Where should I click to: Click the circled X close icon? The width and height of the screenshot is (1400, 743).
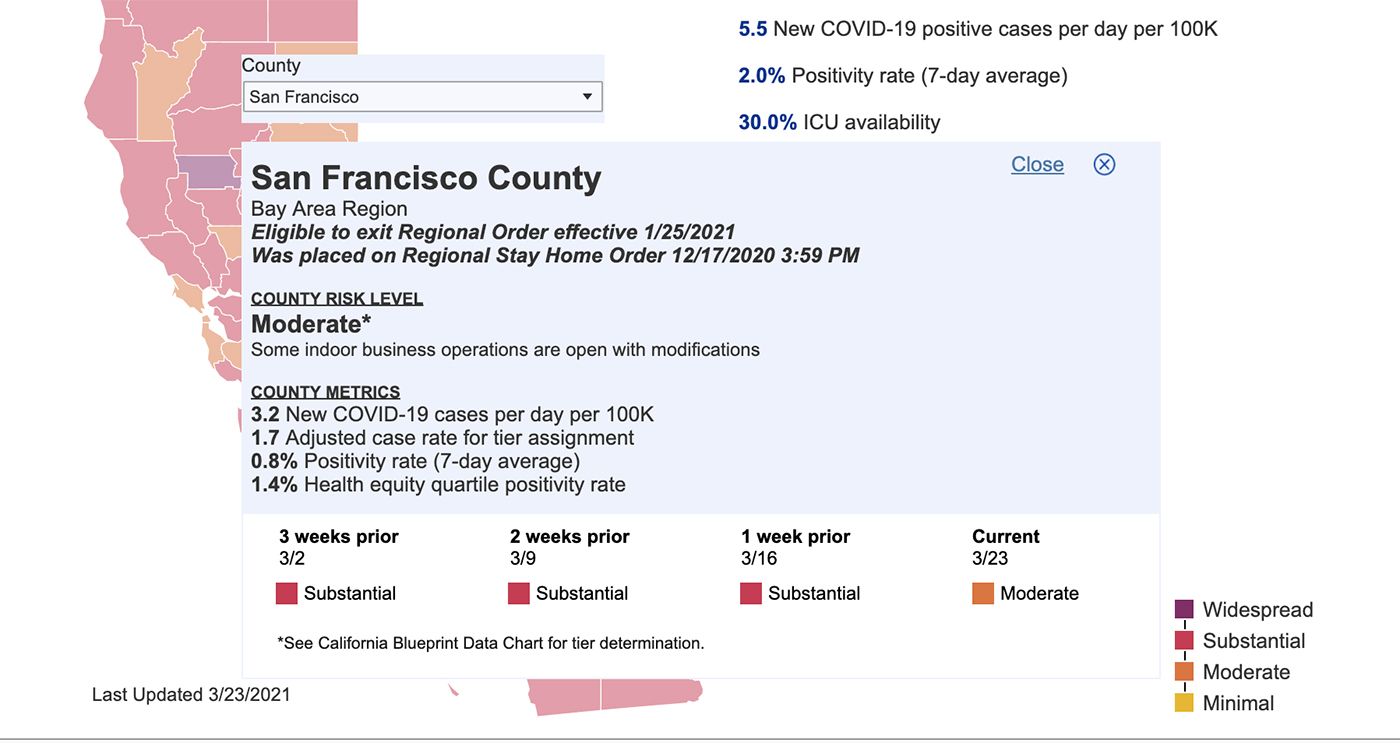point(1104,164)
